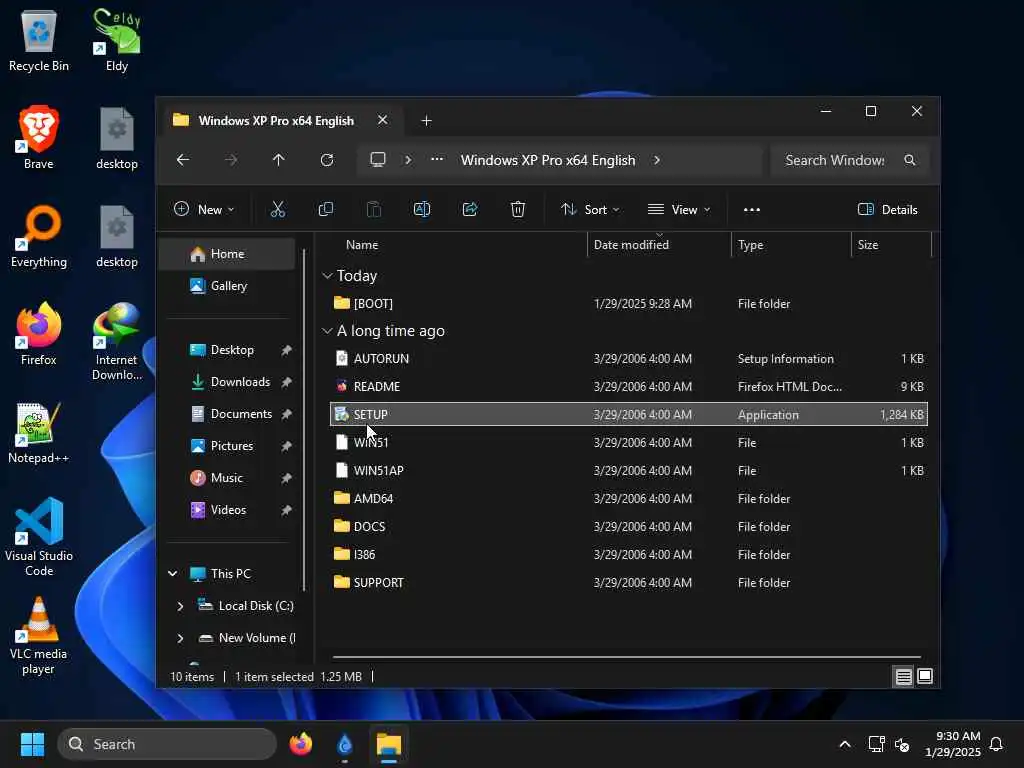The height and width of the screenshot is (768, 1024).
Task: Toggle the Details pane
Action: 888,210
